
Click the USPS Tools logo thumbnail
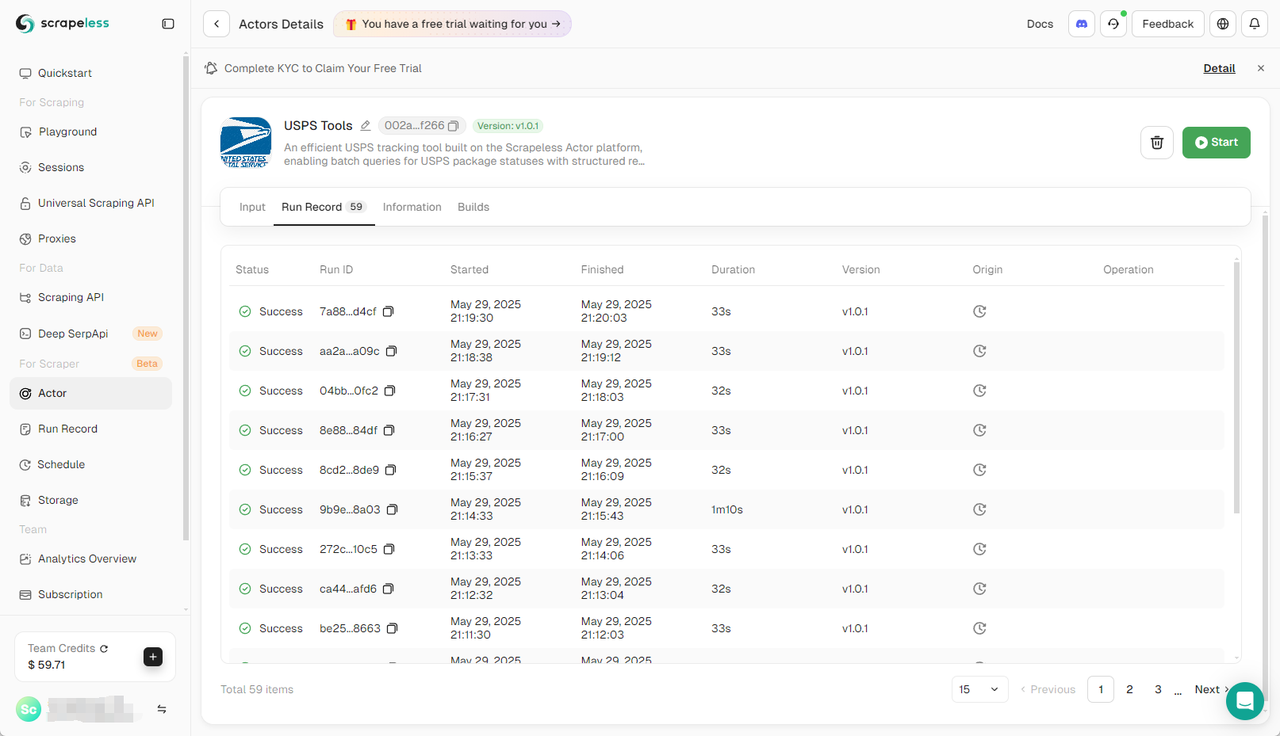pos(245,142)
